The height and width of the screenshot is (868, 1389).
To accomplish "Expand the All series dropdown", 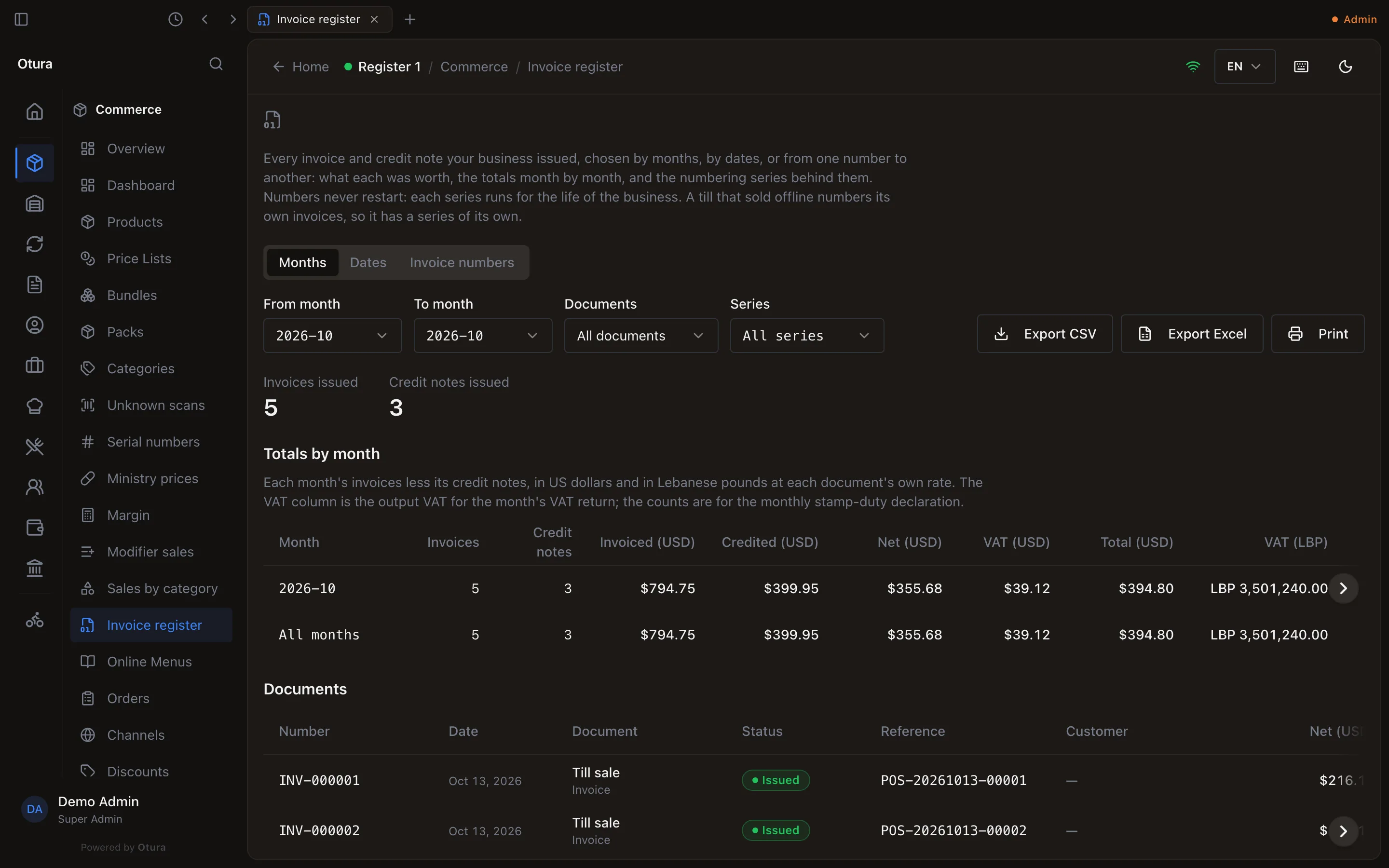I will [x=806, y=336].
